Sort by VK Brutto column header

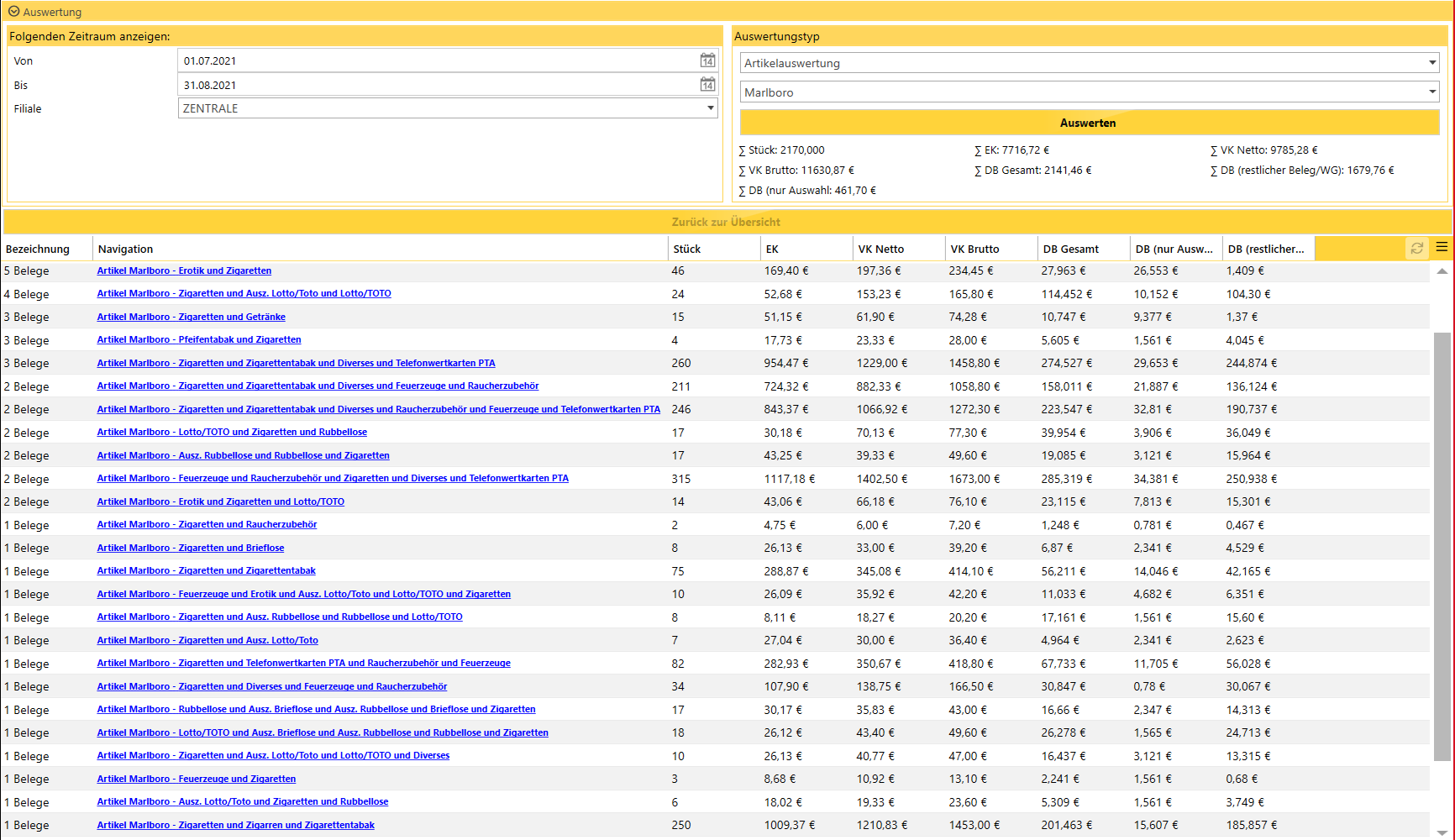(x=990, y=249)
